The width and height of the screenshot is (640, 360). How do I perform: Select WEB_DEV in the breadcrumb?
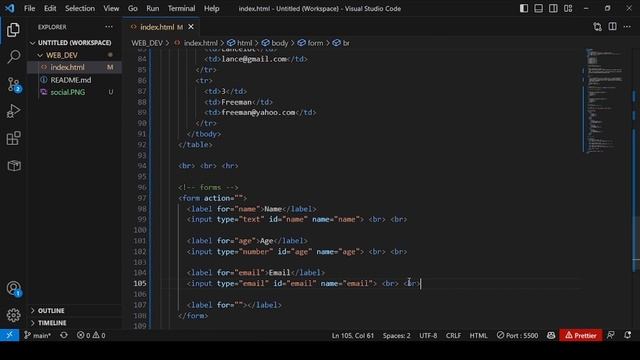point(147,43)
